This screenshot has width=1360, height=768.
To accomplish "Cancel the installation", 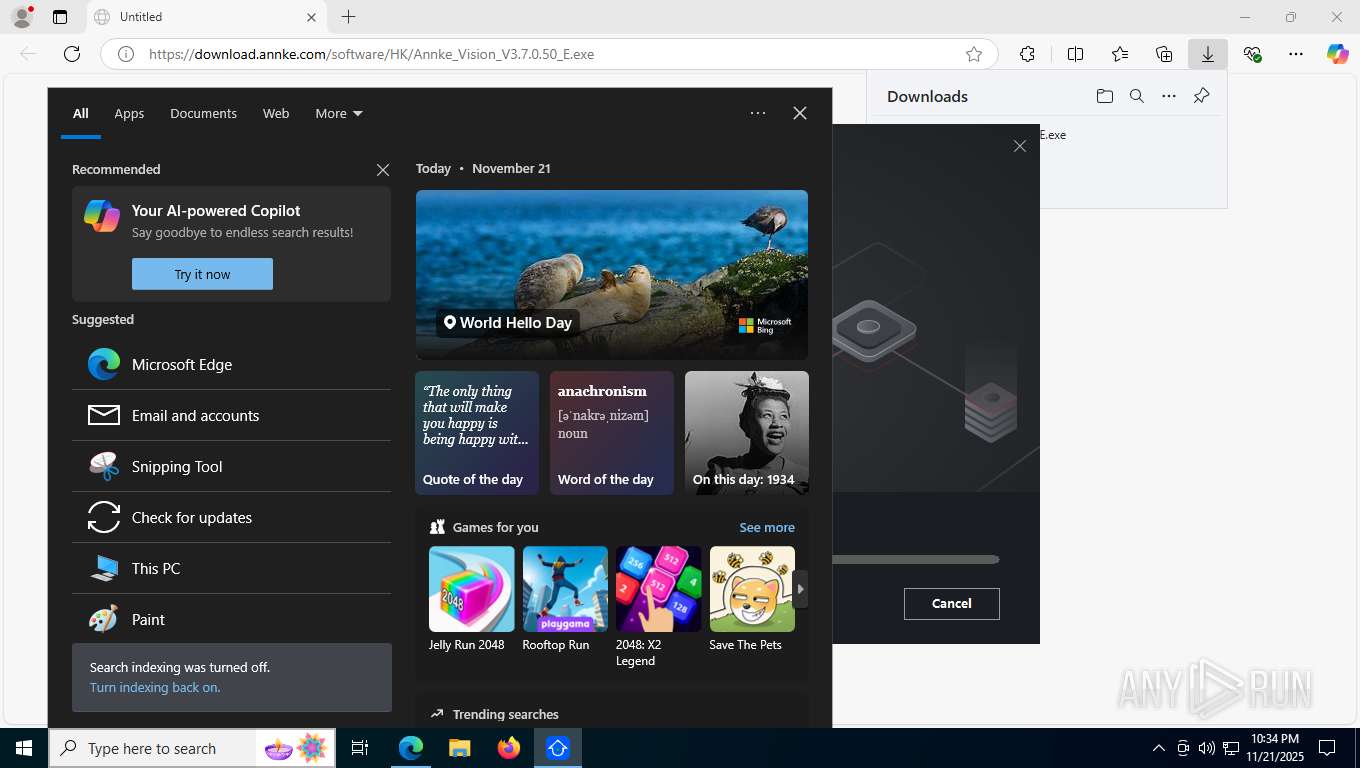I will coord(951,603).
